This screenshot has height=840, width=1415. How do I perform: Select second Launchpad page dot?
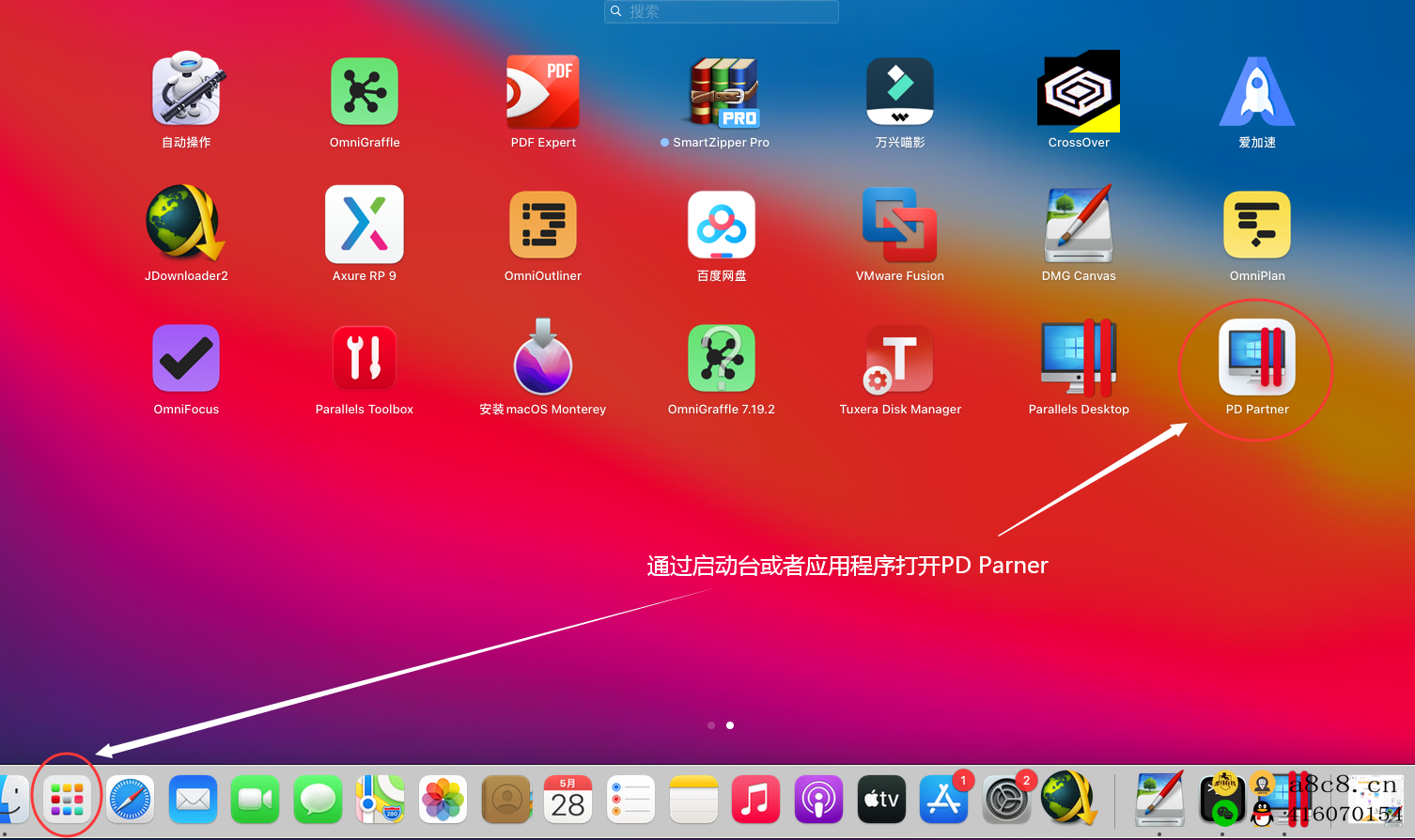tap(730, 725)
